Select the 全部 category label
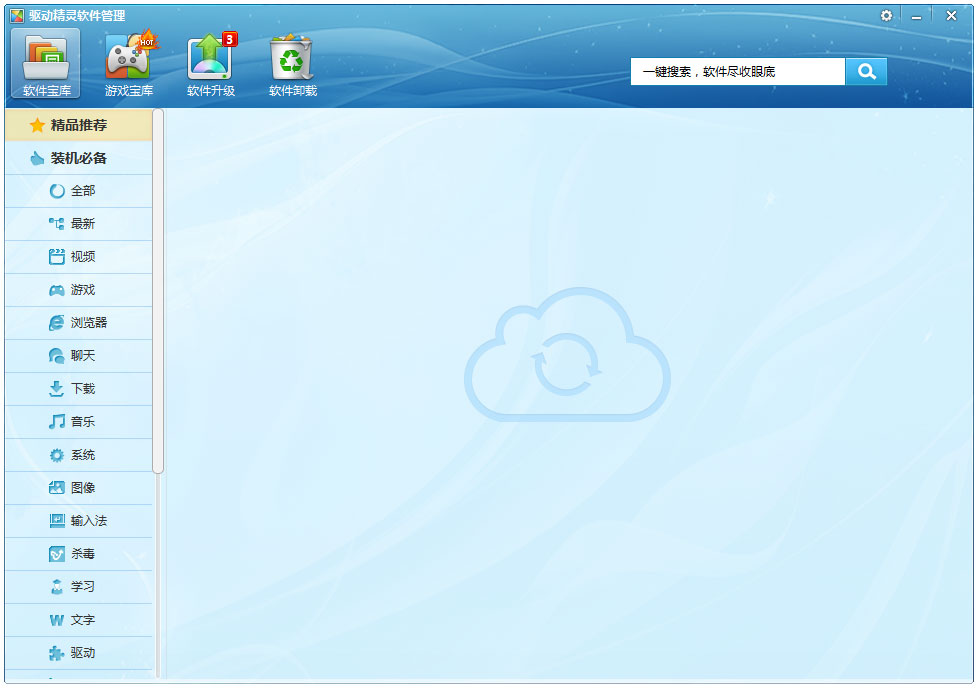Image resolution: width=979 pixels, height=688 pixels. (x=83, y=191)
